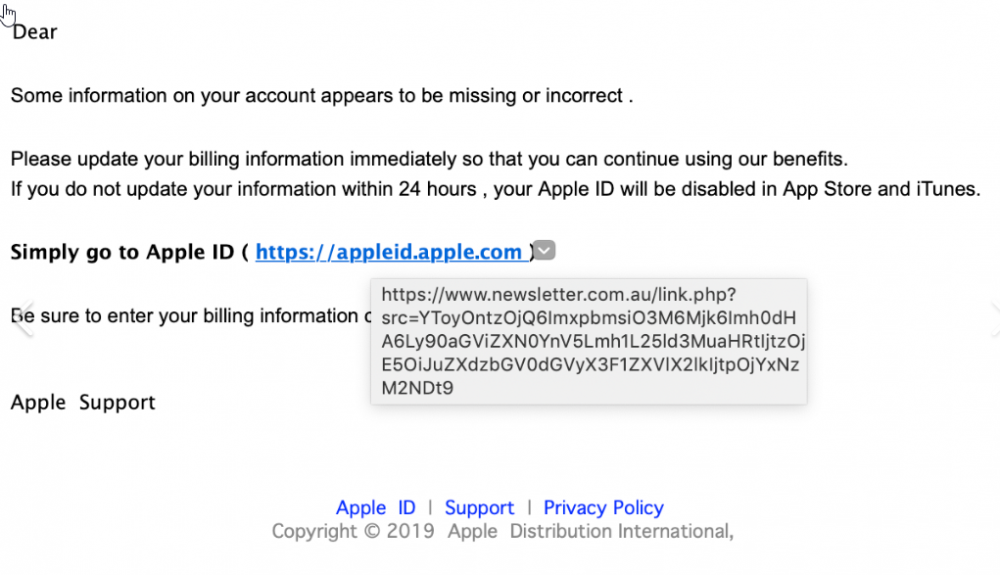Click the "Apple Distribution International" text
1000x575 pixels.
pyautogui.click(x=590, y=531)
